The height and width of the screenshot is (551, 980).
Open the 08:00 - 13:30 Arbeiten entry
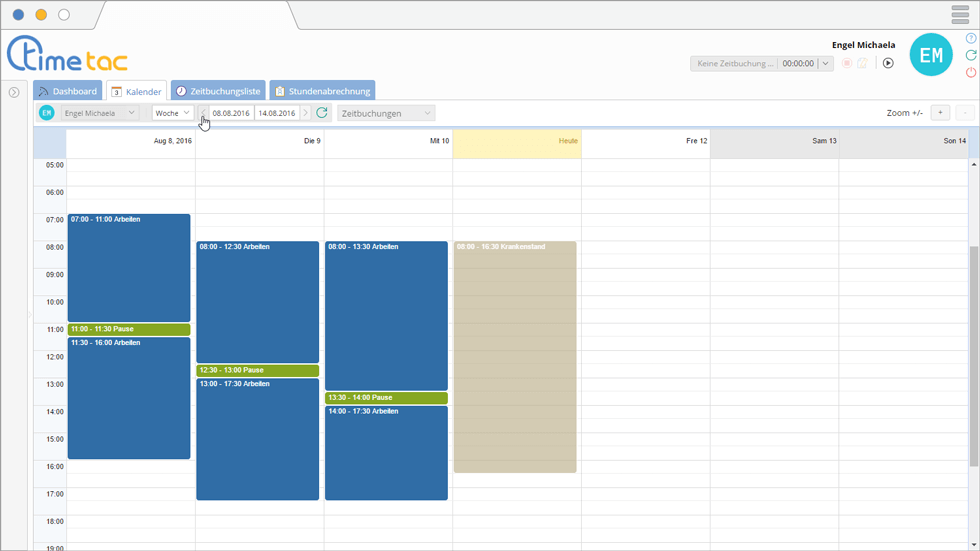[x=386, y=316]
